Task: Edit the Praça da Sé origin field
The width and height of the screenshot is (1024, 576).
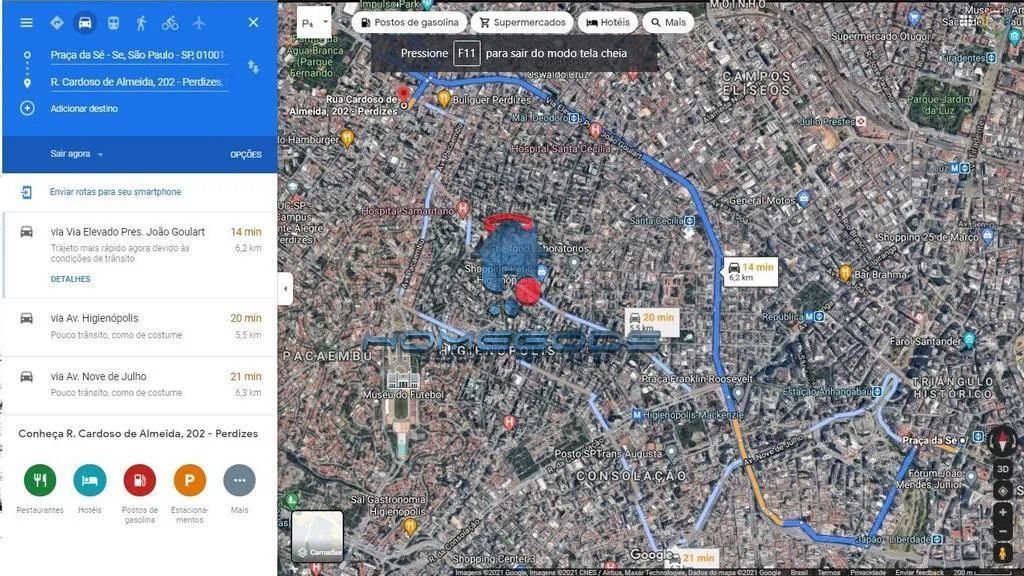Action: [138, 55]
